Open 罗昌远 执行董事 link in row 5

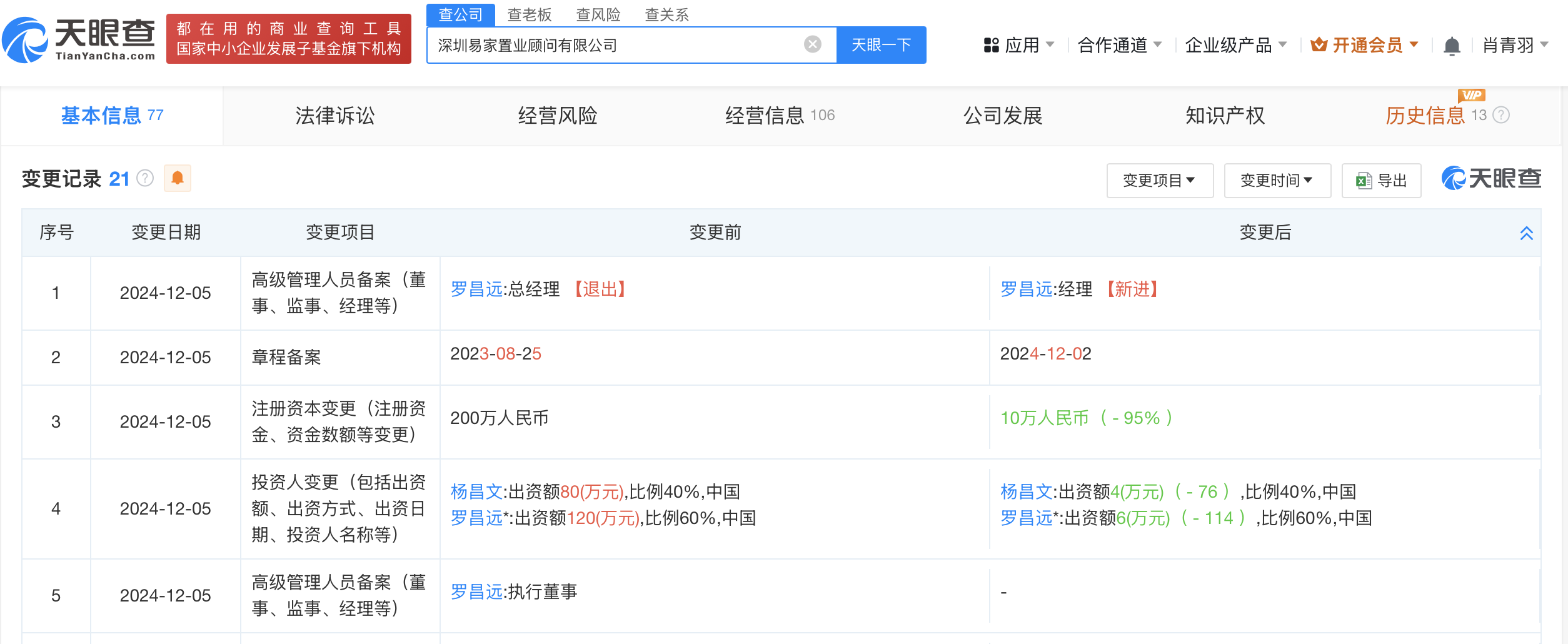click(x=476, y=592)
